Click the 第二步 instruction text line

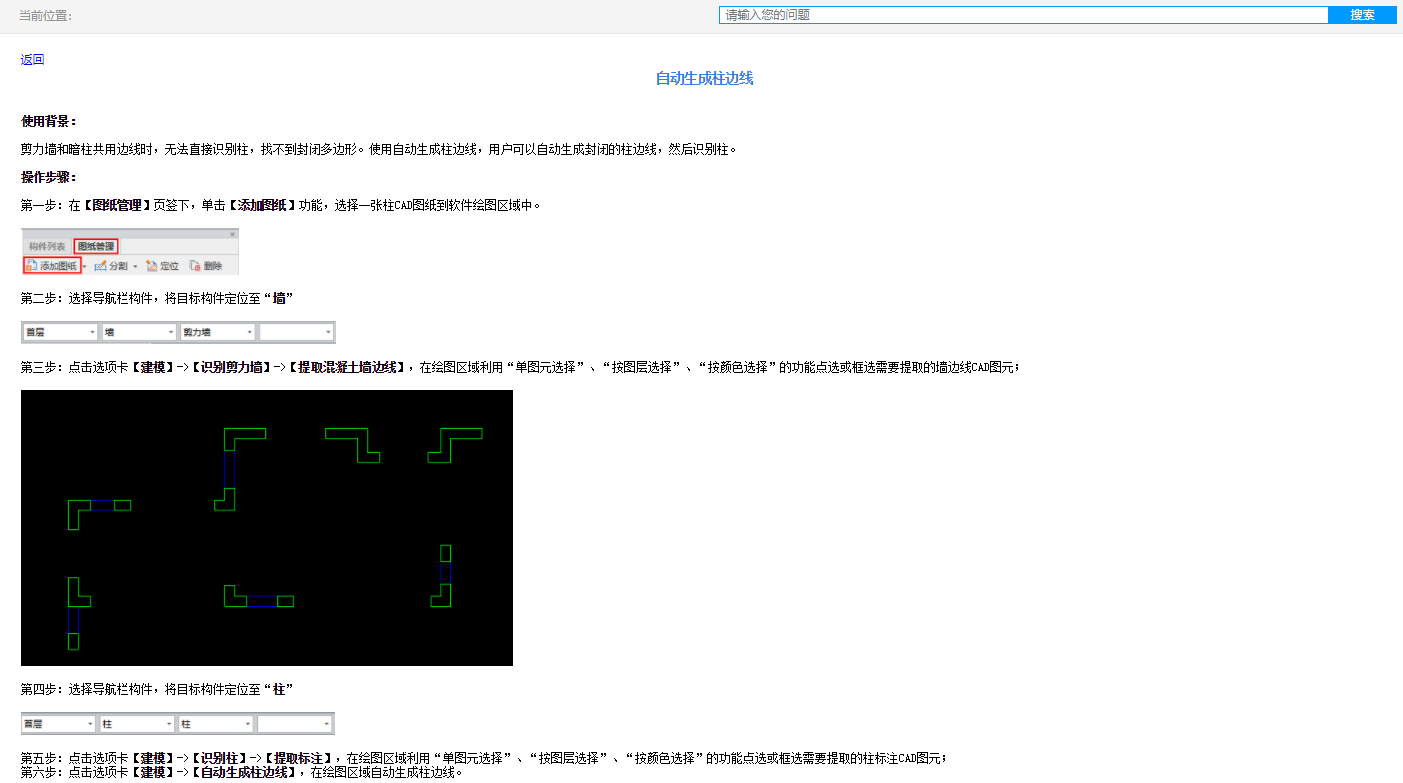click(x=157, y=298)
